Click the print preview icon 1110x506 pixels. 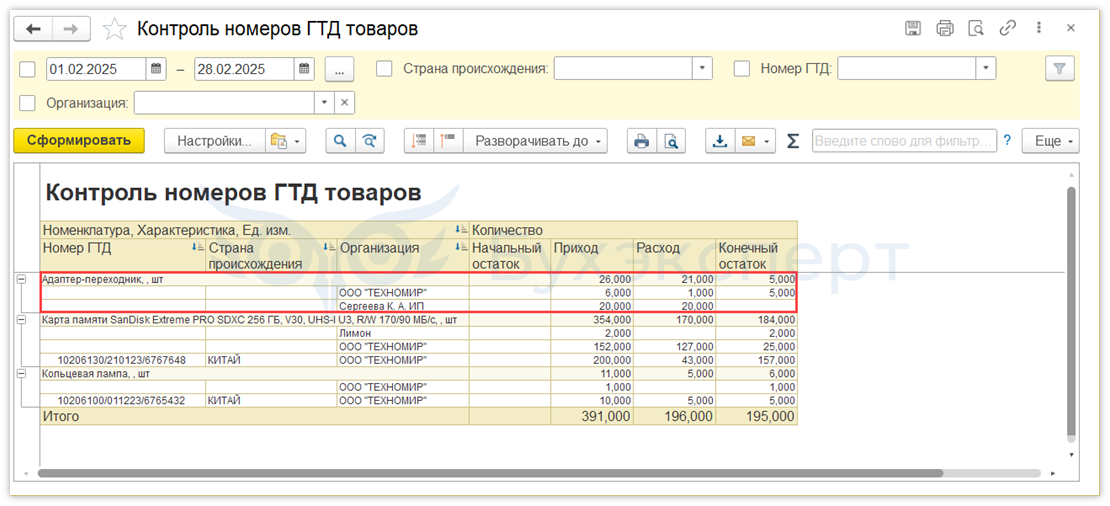pyautogui.click(x=672, y=141)
